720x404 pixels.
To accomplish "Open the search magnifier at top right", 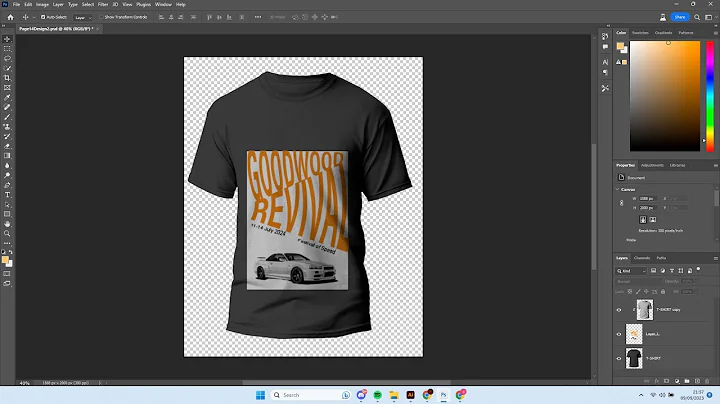I will (697, 17).
